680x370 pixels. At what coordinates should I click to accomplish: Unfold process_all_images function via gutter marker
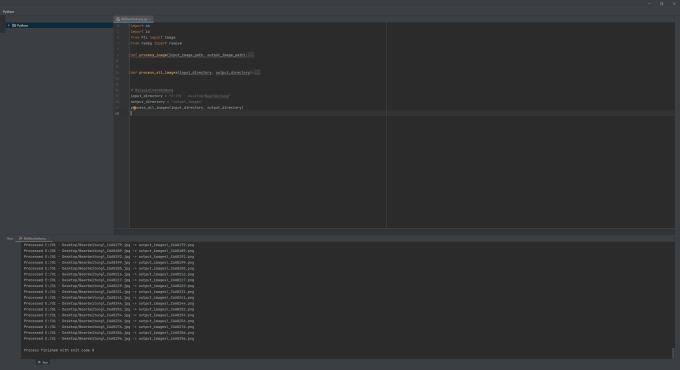tap(129, 72)
